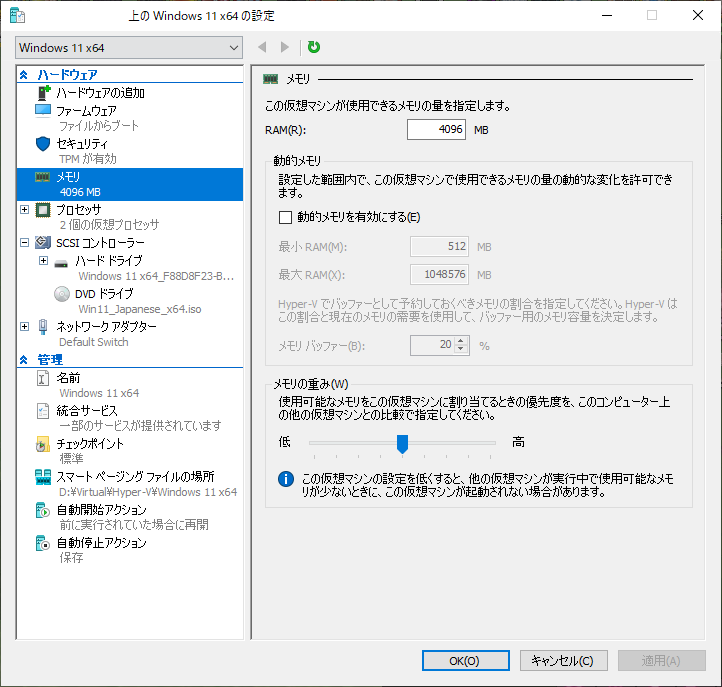Image resolution: width=722 pixels, height=687 pixels.
Task: Click the Windows 11 x64_F88D8F23-B... disk name text
Action: (157, 276)
